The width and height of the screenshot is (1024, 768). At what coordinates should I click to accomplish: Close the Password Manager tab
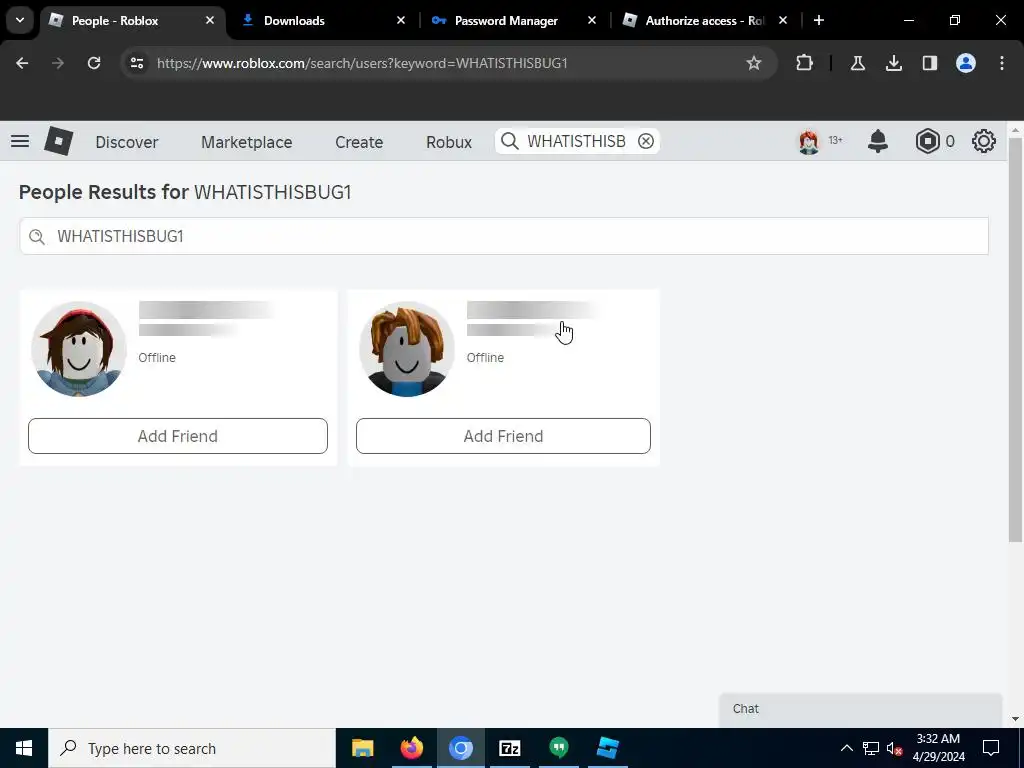pyautogui.click(x=592, y=20)
